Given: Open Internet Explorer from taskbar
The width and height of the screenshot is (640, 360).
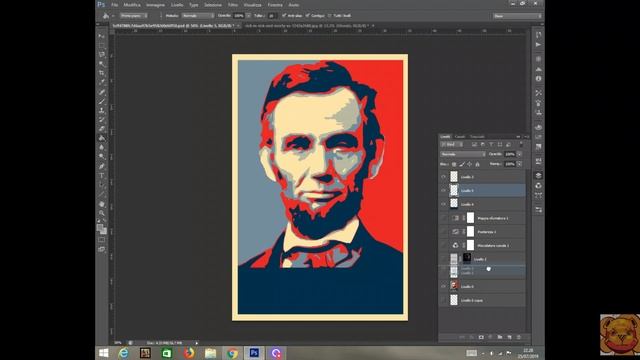Looking at the screenshot, I should (x=123, y=353).
